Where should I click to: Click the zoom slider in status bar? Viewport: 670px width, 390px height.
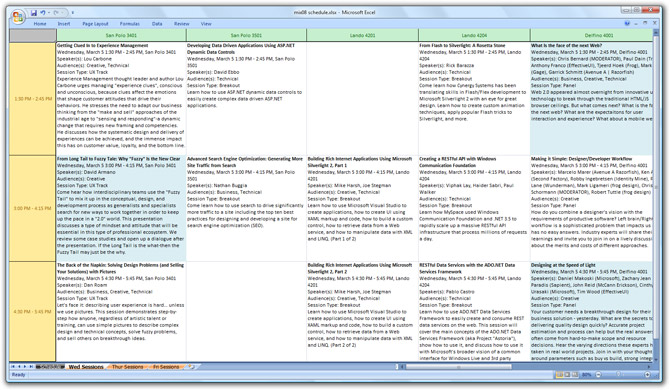coord(618,375)
